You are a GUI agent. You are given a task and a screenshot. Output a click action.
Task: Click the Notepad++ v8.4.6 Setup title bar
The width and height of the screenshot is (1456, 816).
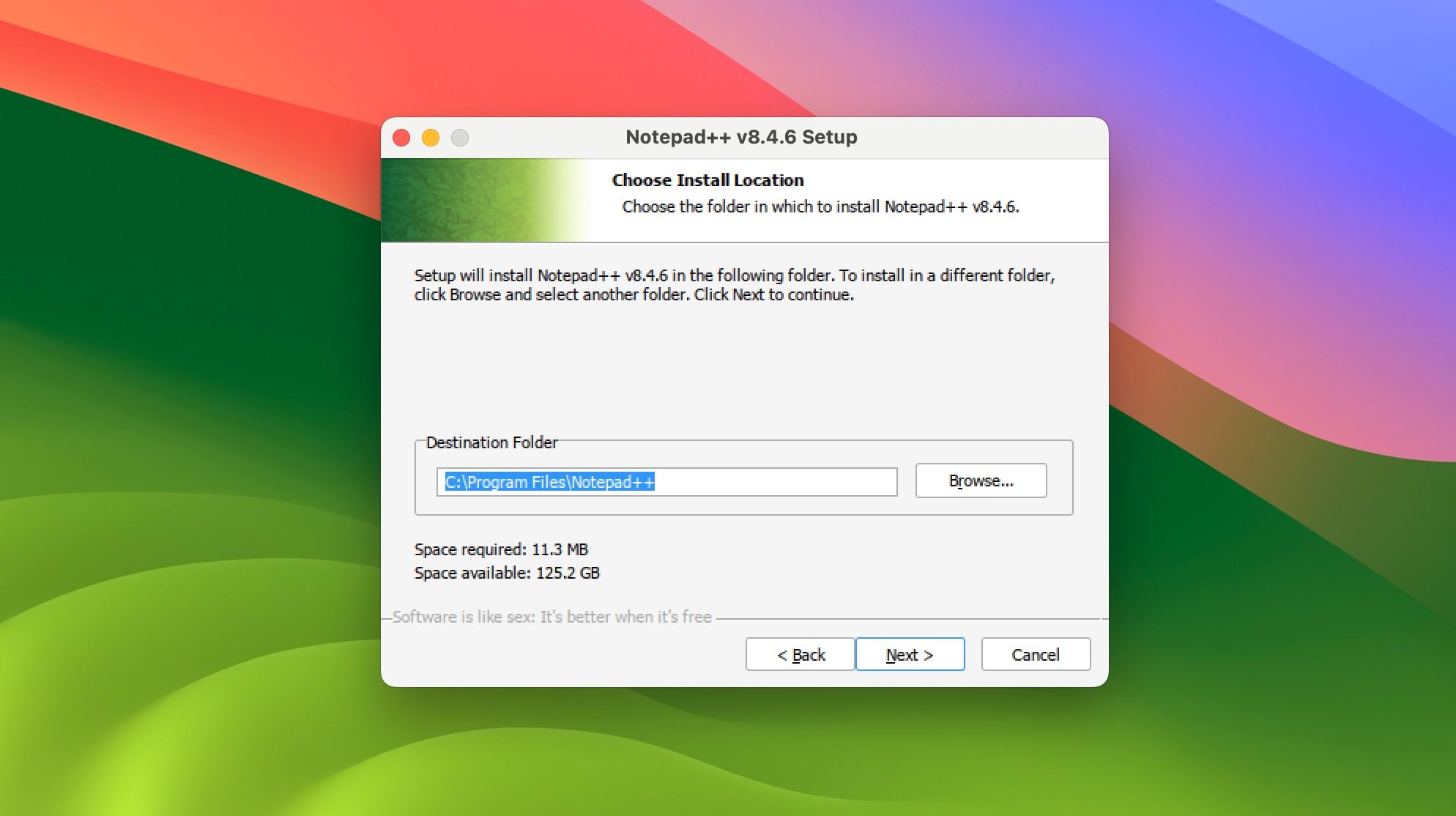(741, 137)
